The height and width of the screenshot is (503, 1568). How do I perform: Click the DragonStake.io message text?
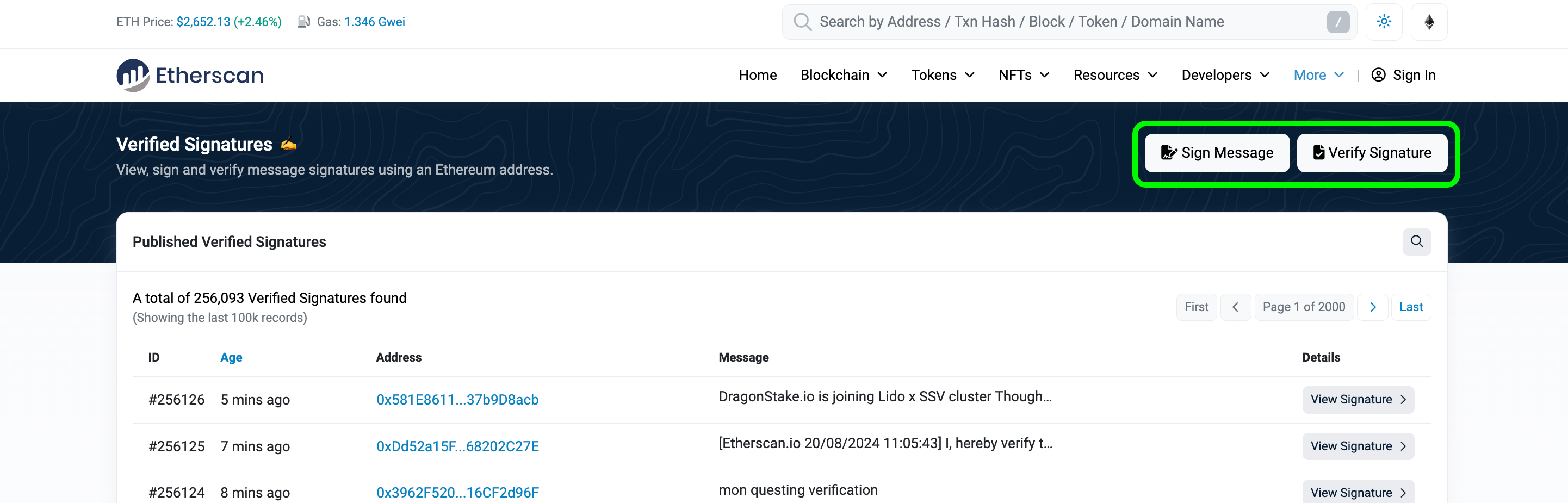(884, 396)
